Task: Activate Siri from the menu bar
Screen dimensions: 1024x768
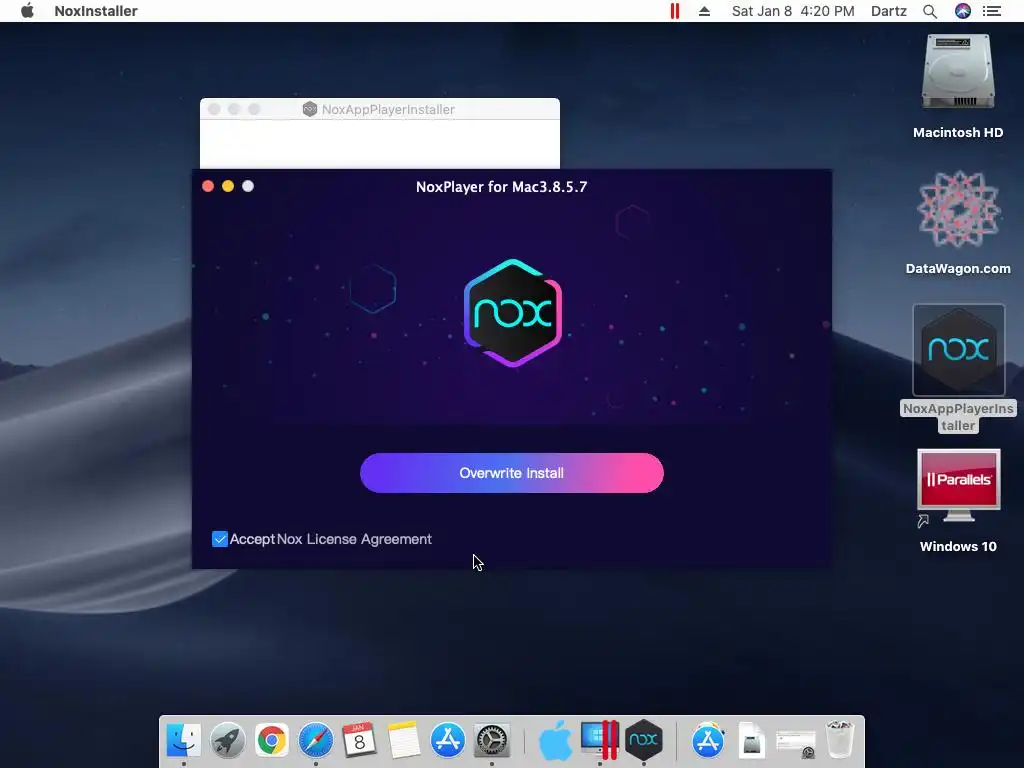Action: click(963, 11)
